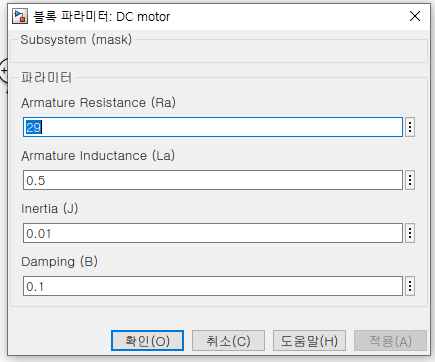Cancel the dialog using 취소(C)
The width and height of the screenshot is (435, 362).
pos(228,341)
